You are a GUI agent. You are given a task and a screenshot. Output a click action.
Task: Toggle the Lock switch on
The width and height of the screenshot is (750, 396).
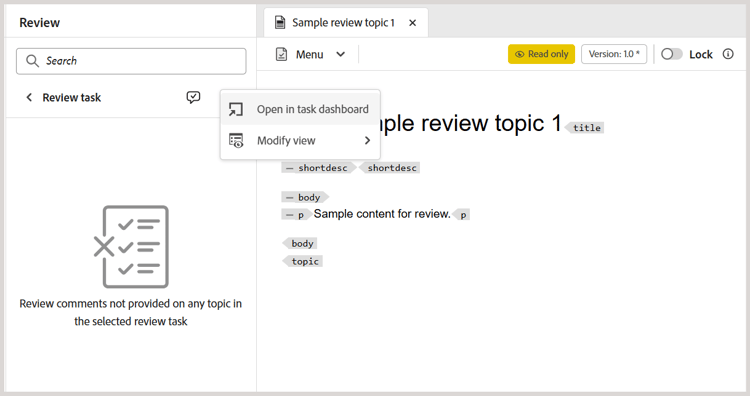[672, 54]
